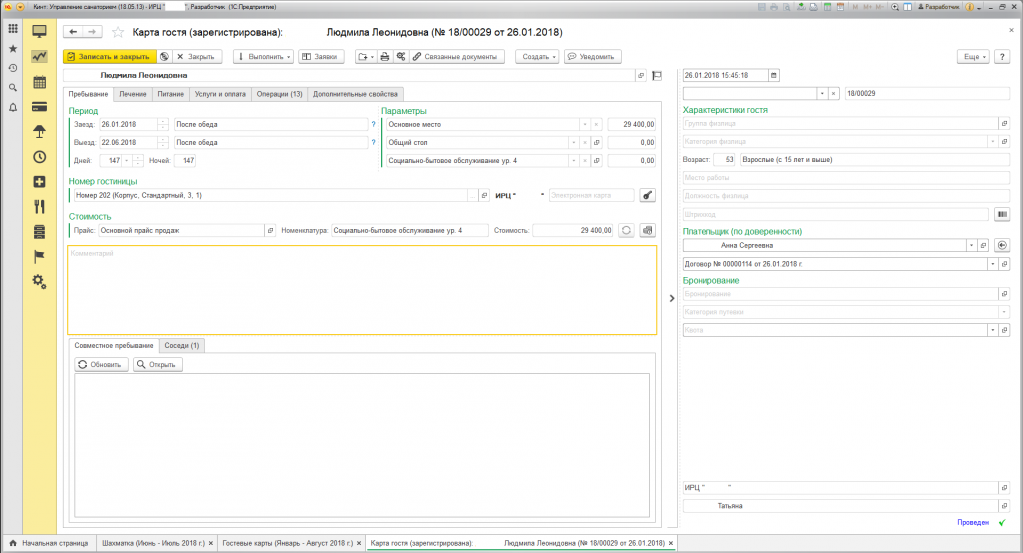The image size is (1023, 553).
Task: Click the Уведомить button
Action: click(592, 57)
